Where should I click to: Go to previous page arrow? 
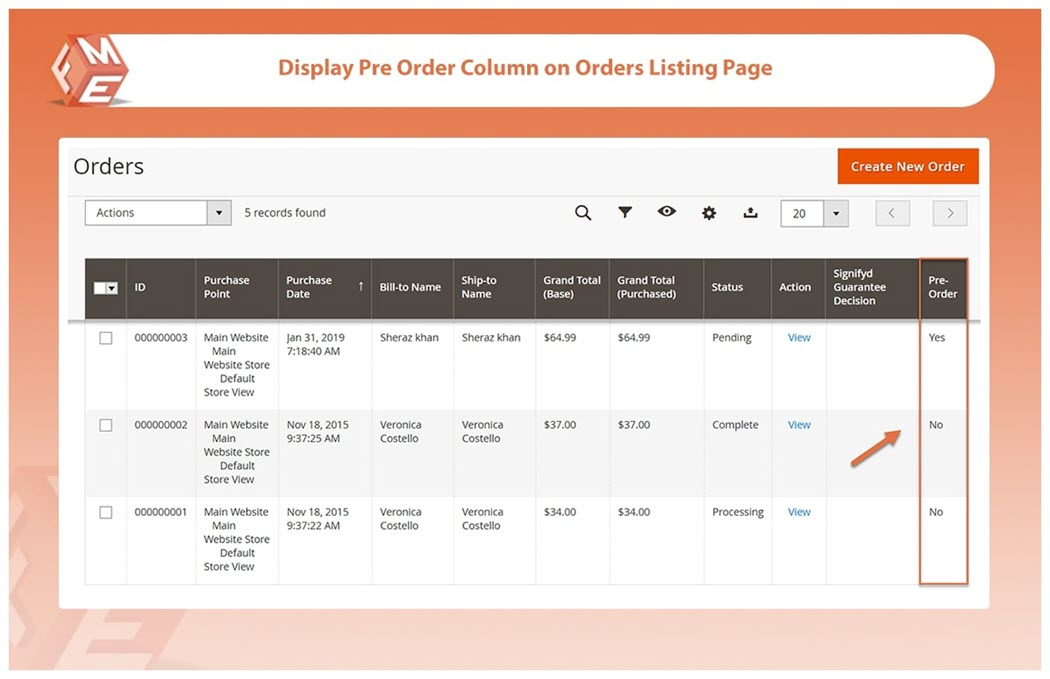[x=892, y=213]
